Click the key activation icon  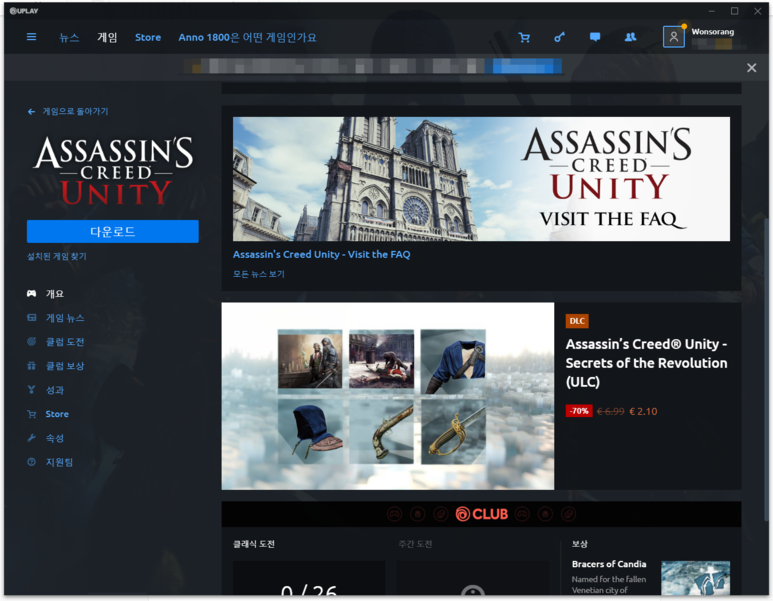click(x=559, y=37)
